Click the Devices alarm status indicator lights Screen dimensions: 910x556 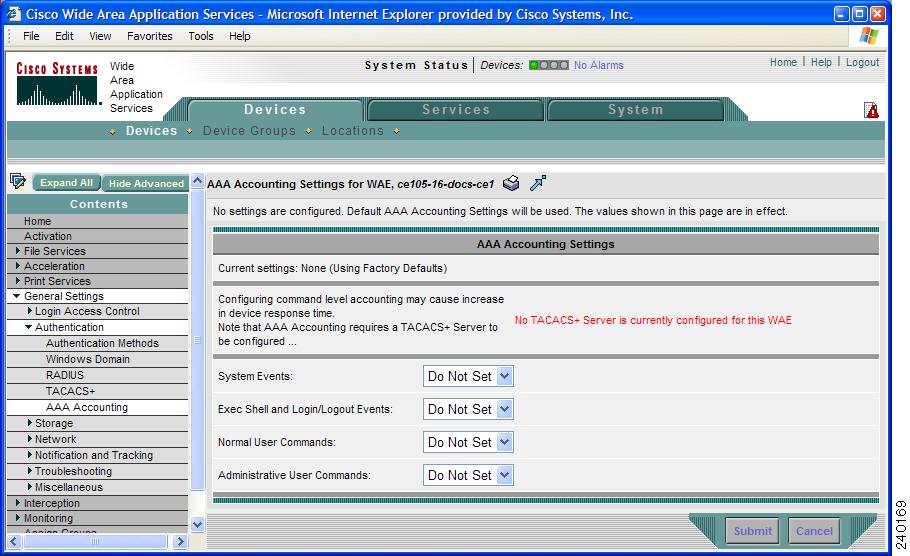coord(548,65)
